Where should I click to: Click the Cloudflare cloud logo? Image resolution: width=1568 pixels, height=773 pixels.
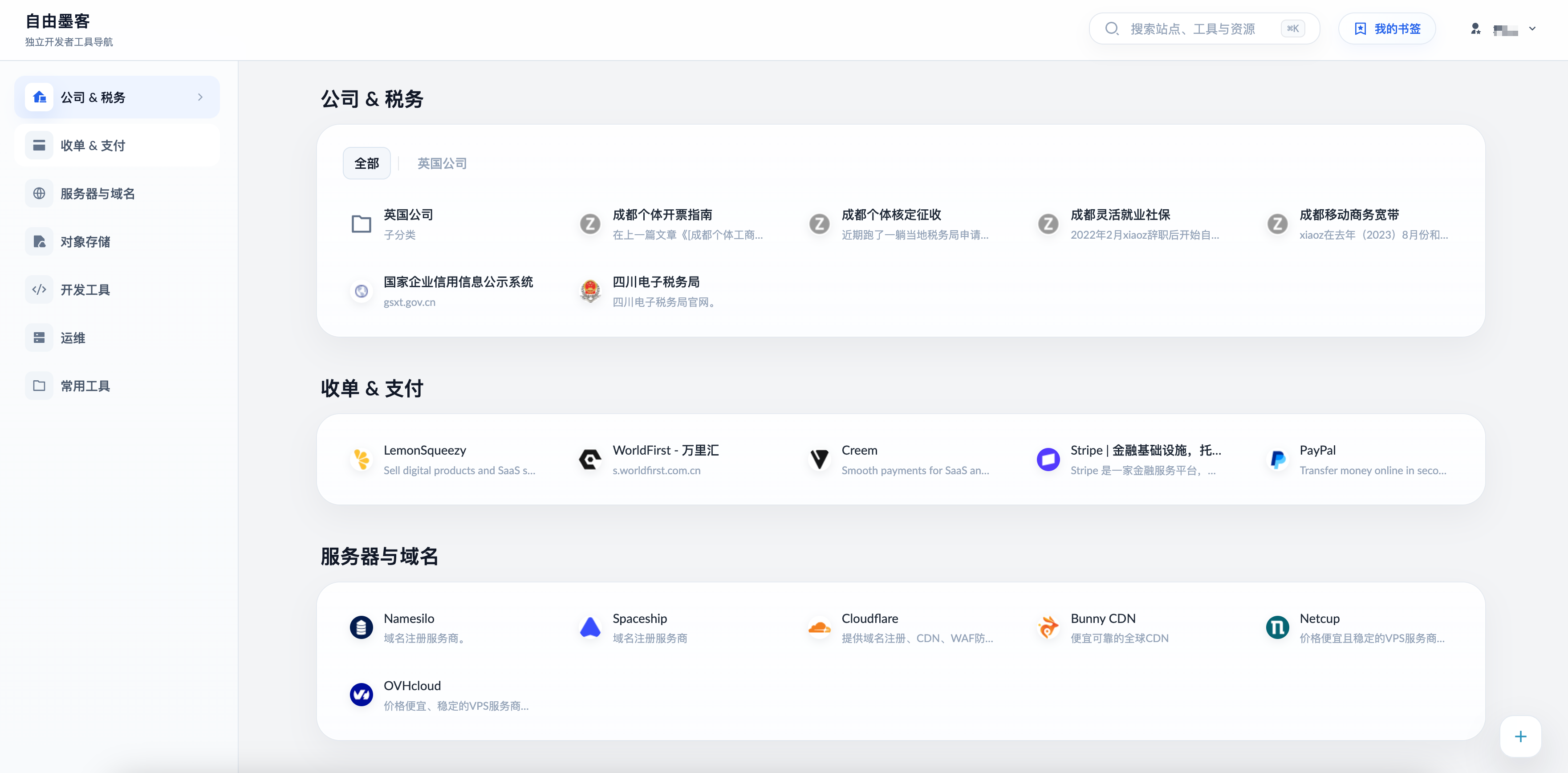click(819, 627)
